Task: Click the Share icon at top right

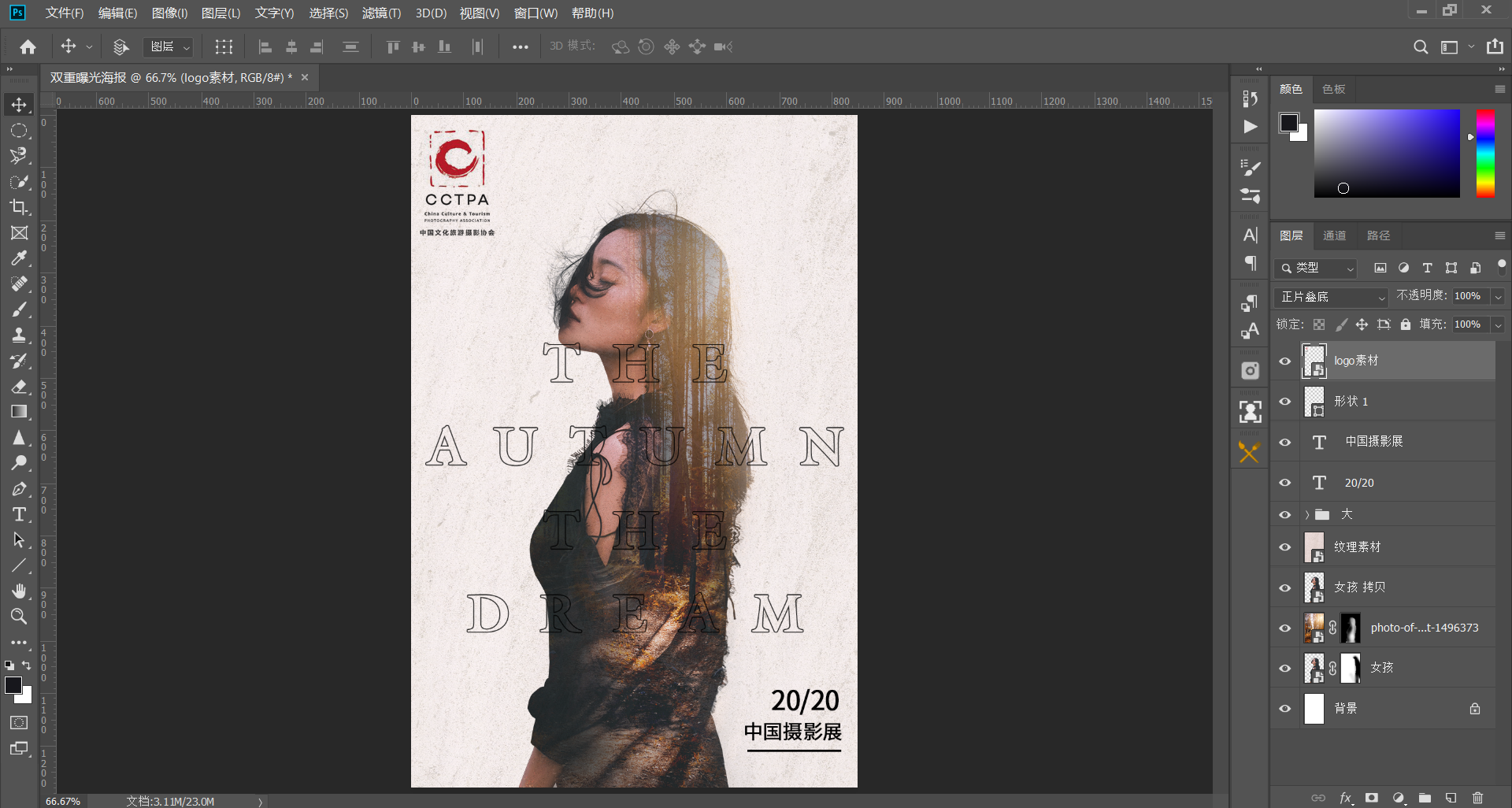Action: pos(1495,46)
